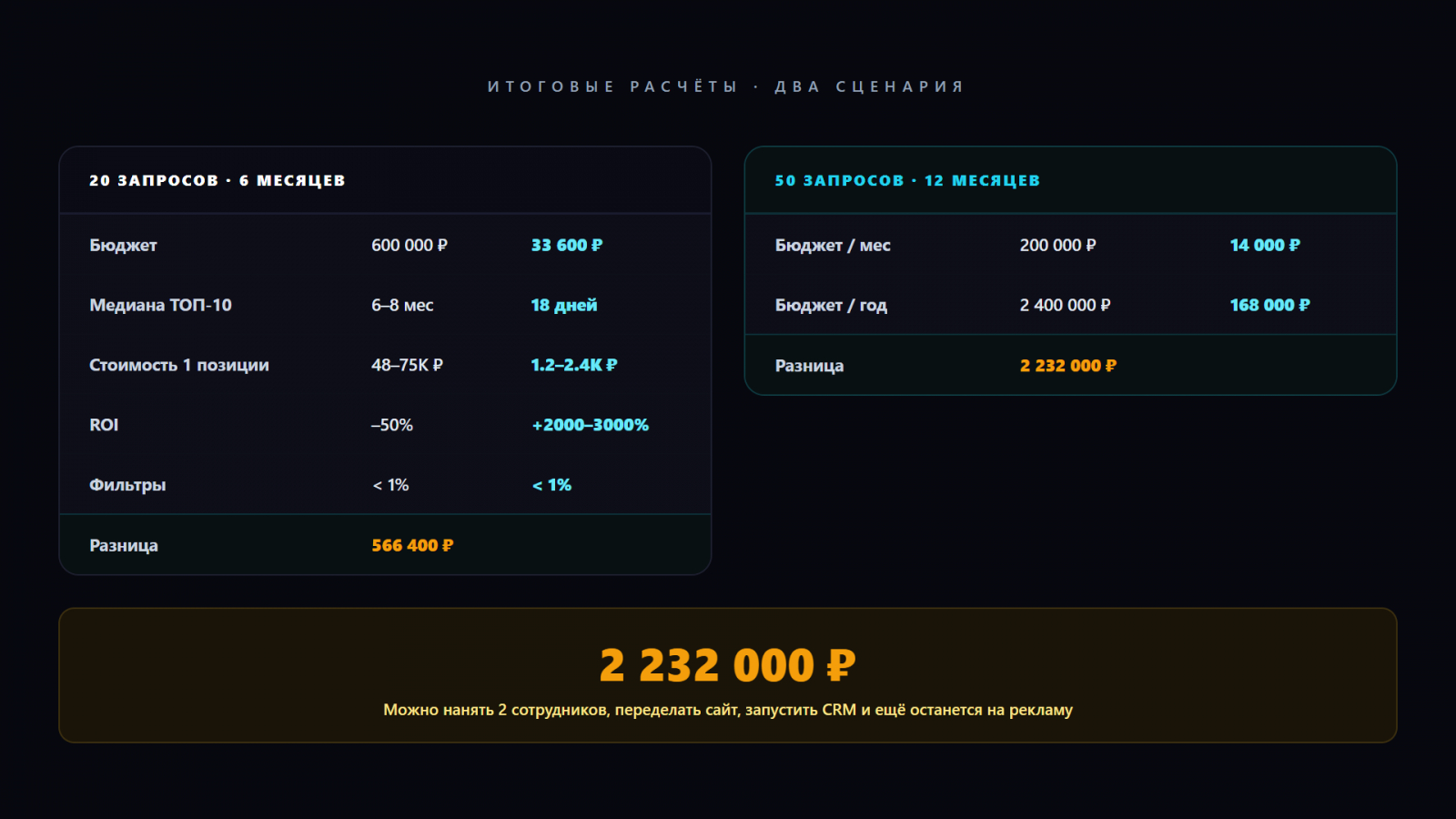Select the Фильтры row label
The image size is (1456, 819).
tap(127, 485)
